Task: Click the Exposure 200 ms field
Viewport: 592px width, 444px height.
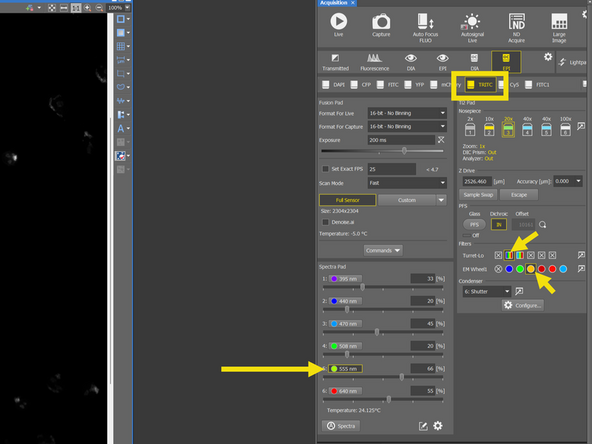Action: (401, 140)
